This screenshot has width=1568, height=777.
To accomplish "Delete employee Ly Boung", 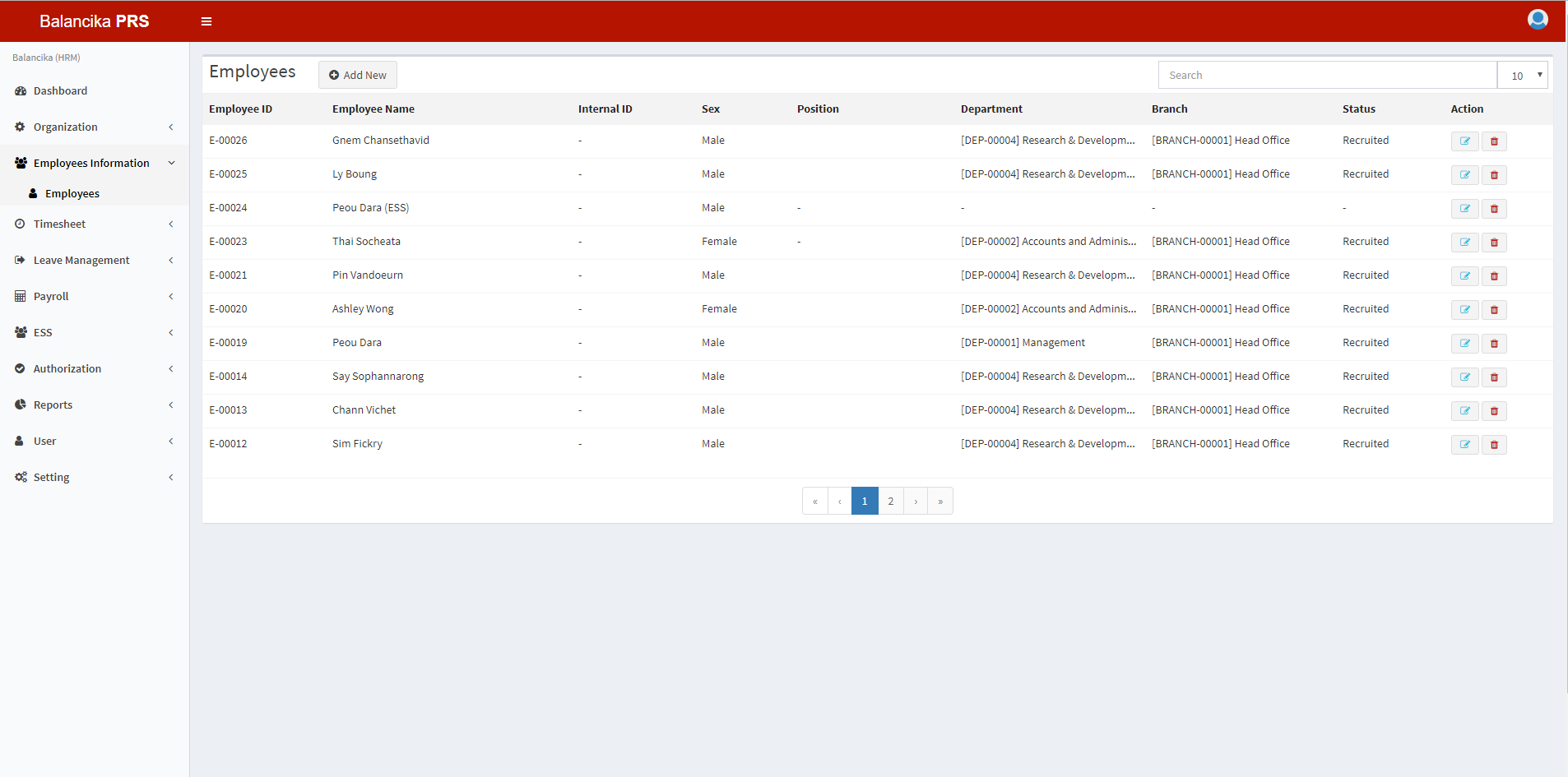I will tap(1494, 175).
